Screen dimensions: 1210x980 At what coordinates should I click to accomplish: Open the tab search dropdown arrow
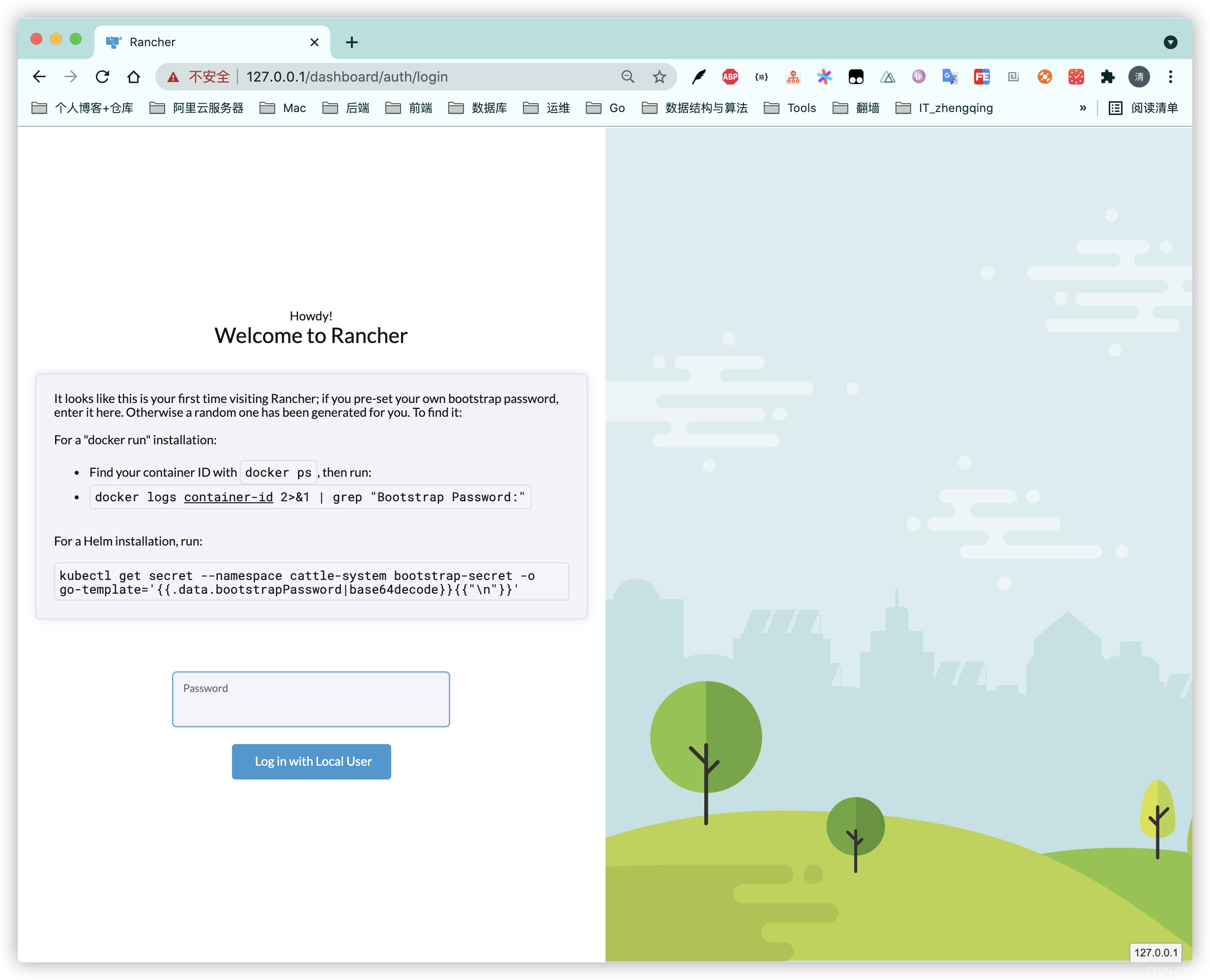click(1170, 42)
